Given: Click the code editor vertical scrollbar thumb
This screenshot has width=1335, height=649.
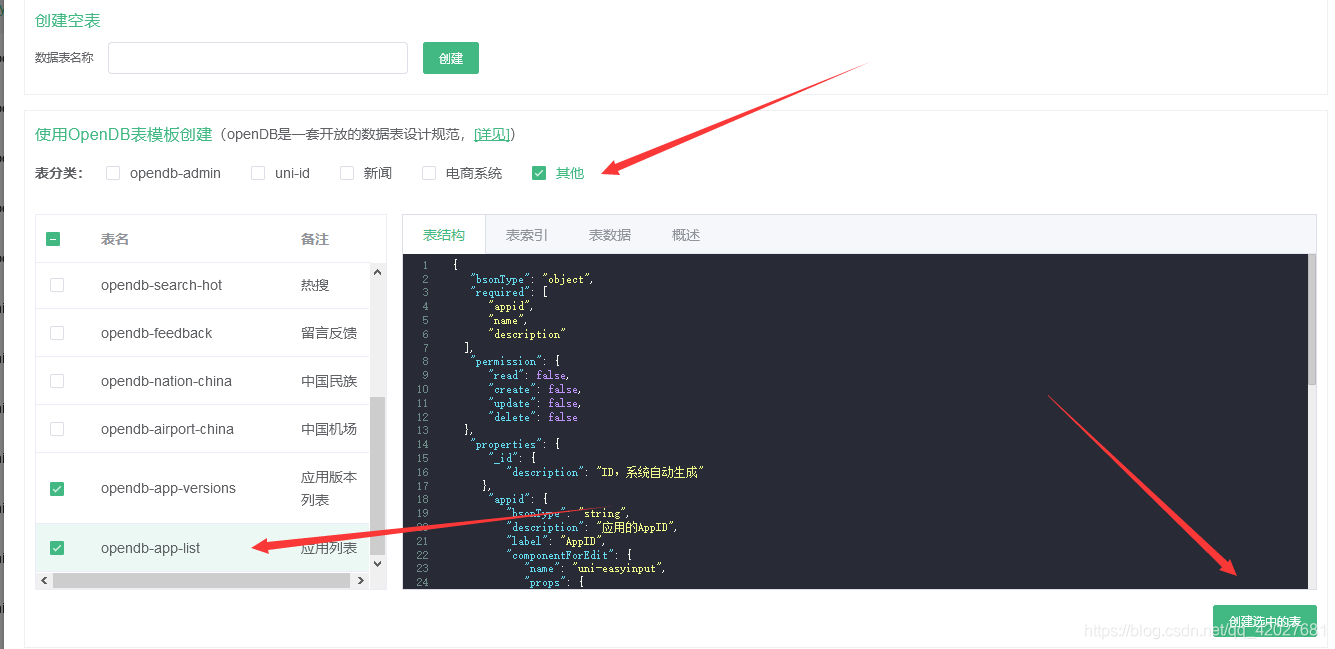Looking at the screenshot, I should (x=1312, y=320).
